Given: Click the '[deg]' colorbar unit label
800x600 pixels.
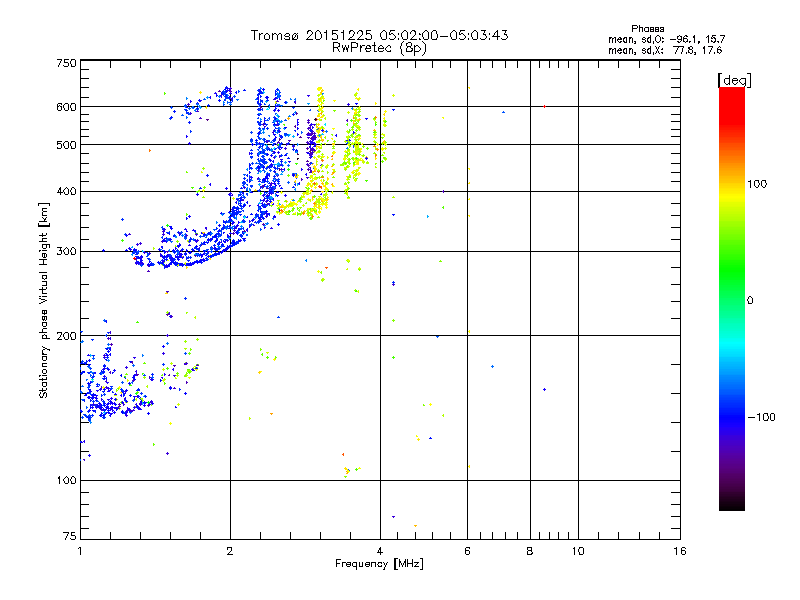Looking at the screenshot, I should 734,80.
